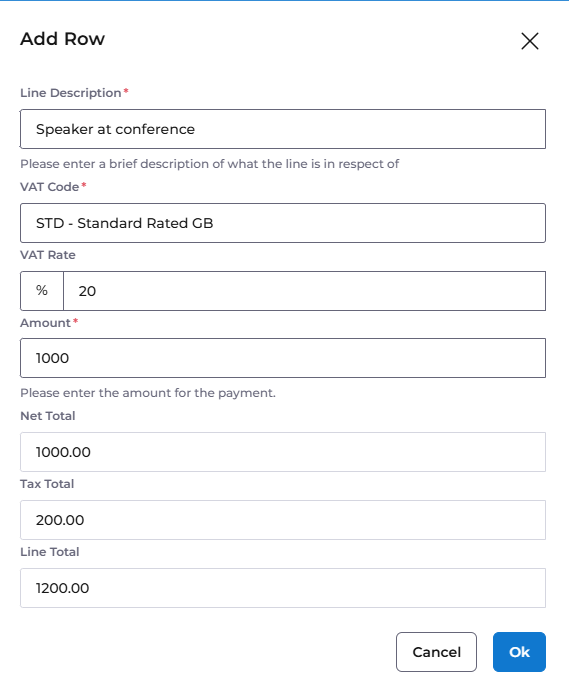Open the VAT Code combo box
569x684 pixels.
[x=283, y=223]
